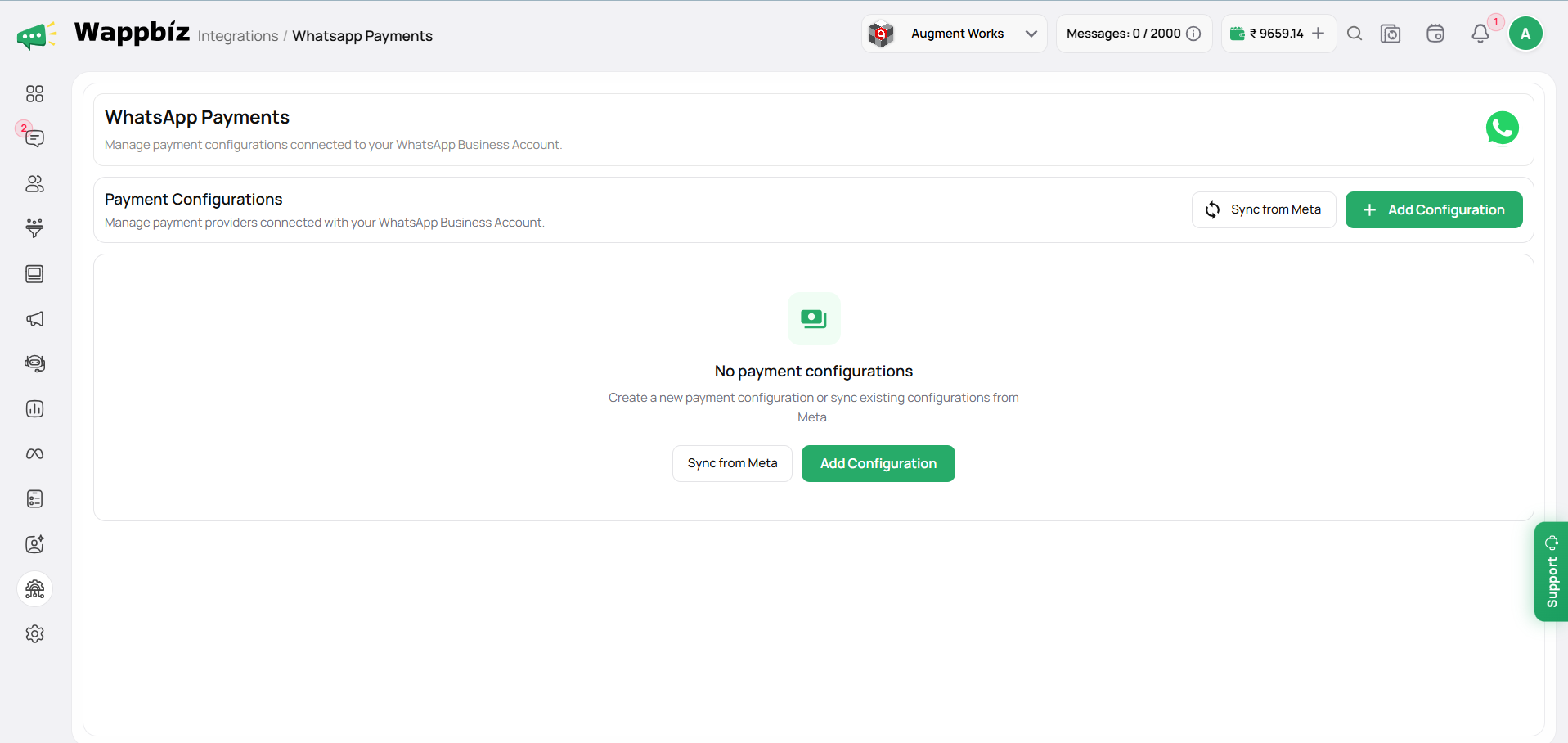This screenshot has width=1568, height=743.
Task: Open the funnel icon in sidebar
Action: click(x=34, y=228)
